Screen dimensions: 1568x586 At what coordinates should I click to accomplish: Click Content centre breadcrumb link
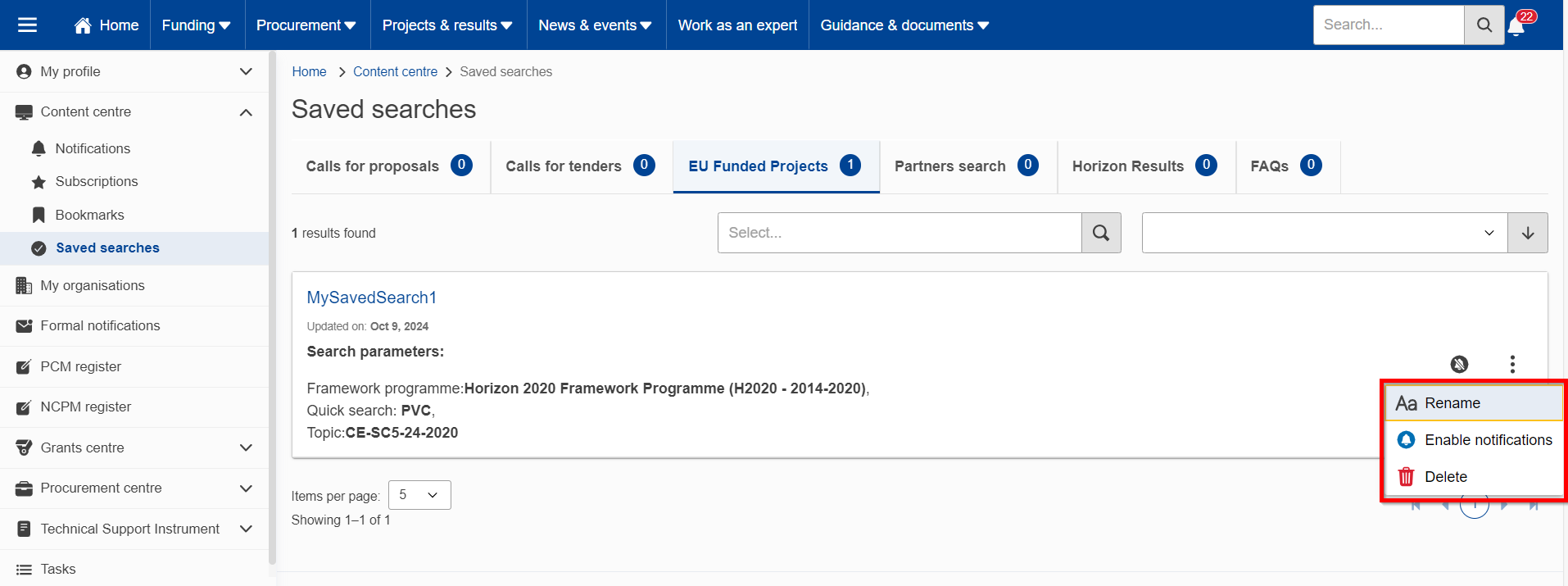pyautogui.click(x=395, y=71)
